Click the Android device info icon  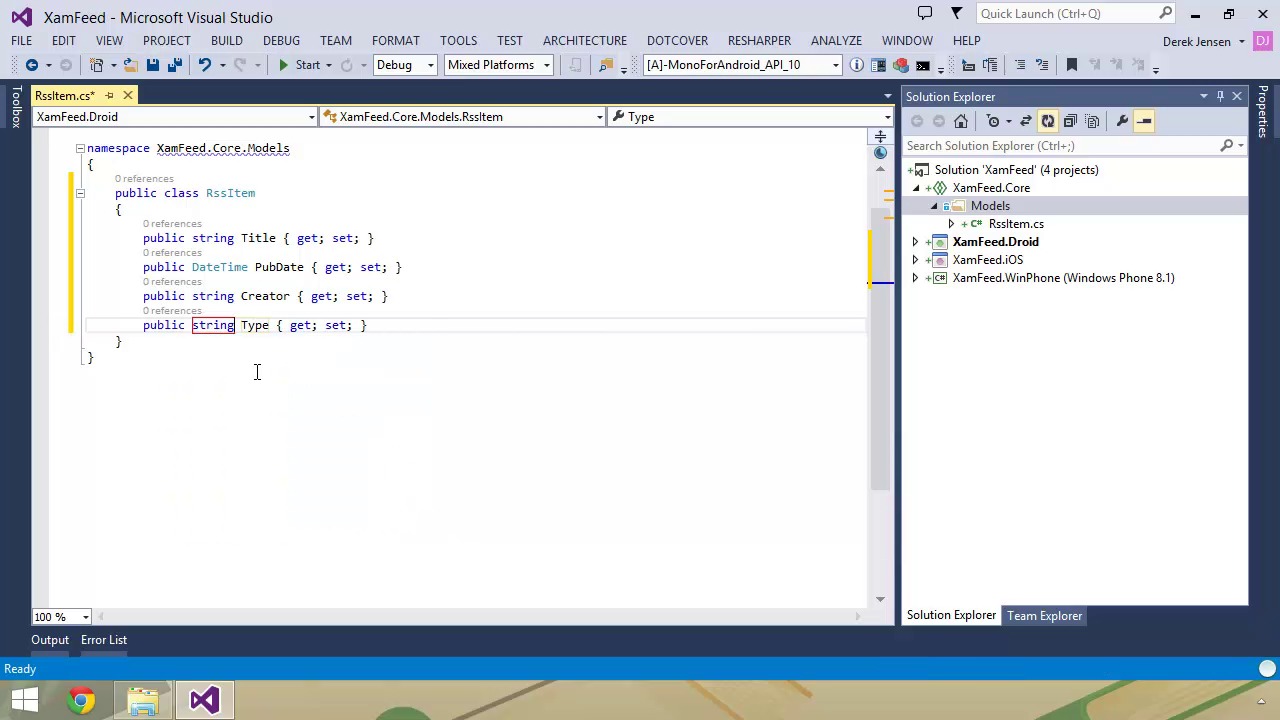click(x=857, y=65)
